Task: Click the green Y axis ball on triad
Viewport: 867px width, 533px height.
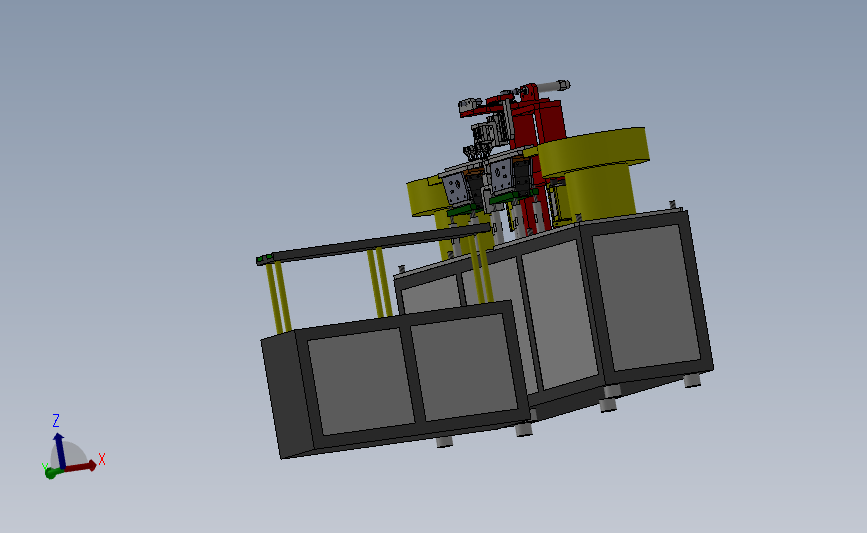Action: [51, 473]
